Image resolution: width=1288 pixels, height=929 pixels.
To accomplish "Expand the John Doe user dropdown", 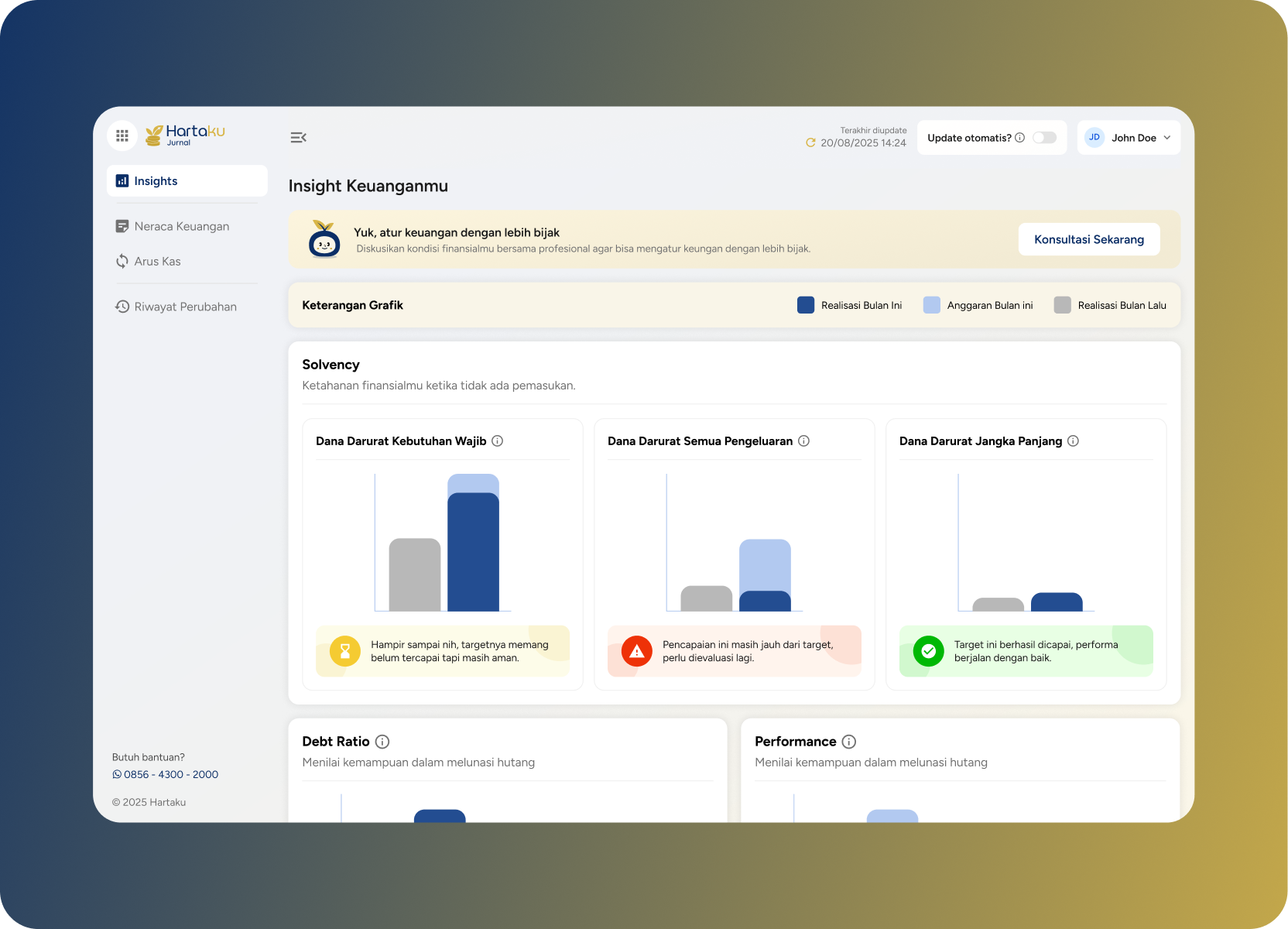I will (1167, 138).
